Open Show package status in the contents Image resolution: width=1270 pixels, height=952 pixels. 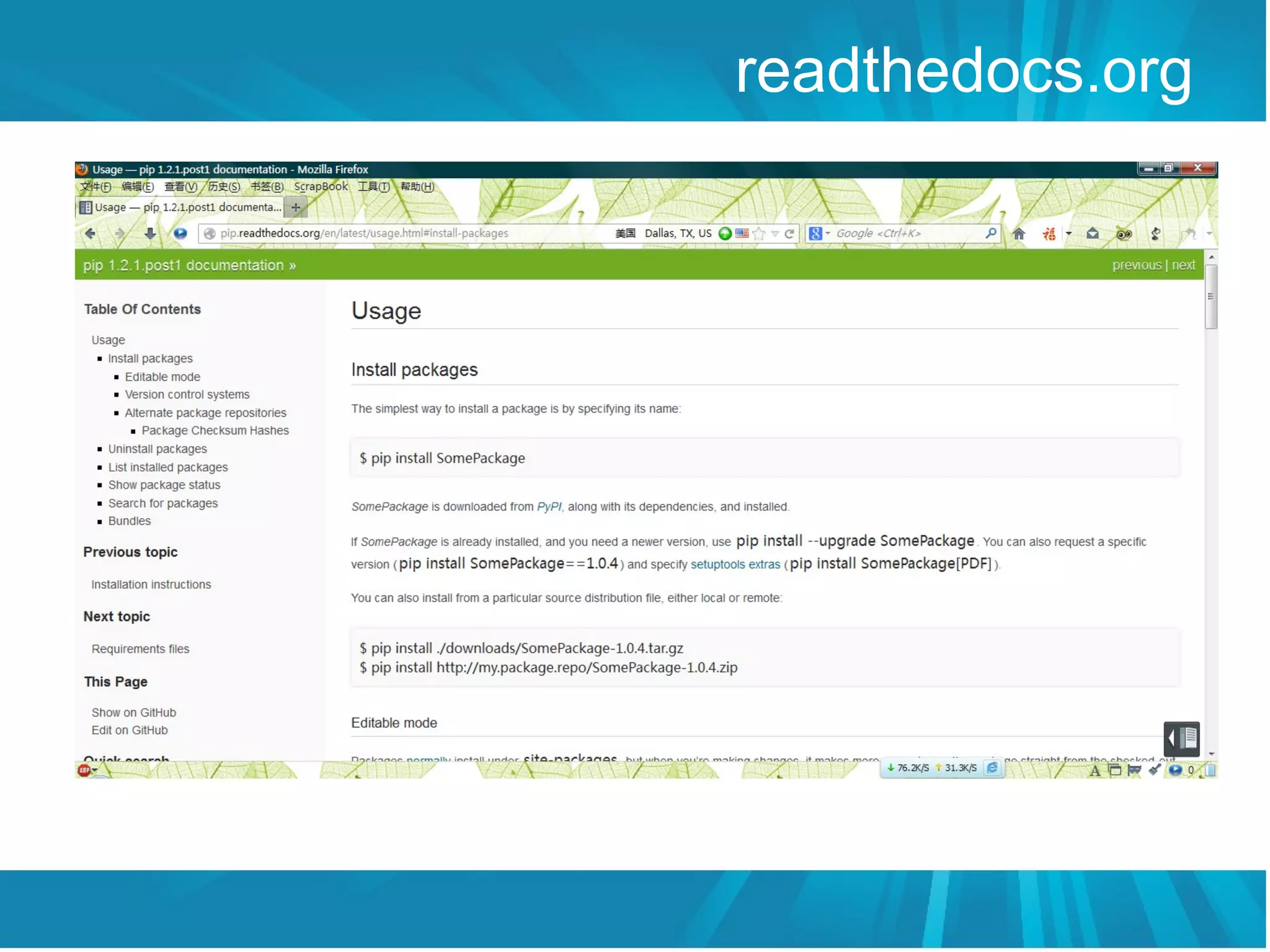164,485
